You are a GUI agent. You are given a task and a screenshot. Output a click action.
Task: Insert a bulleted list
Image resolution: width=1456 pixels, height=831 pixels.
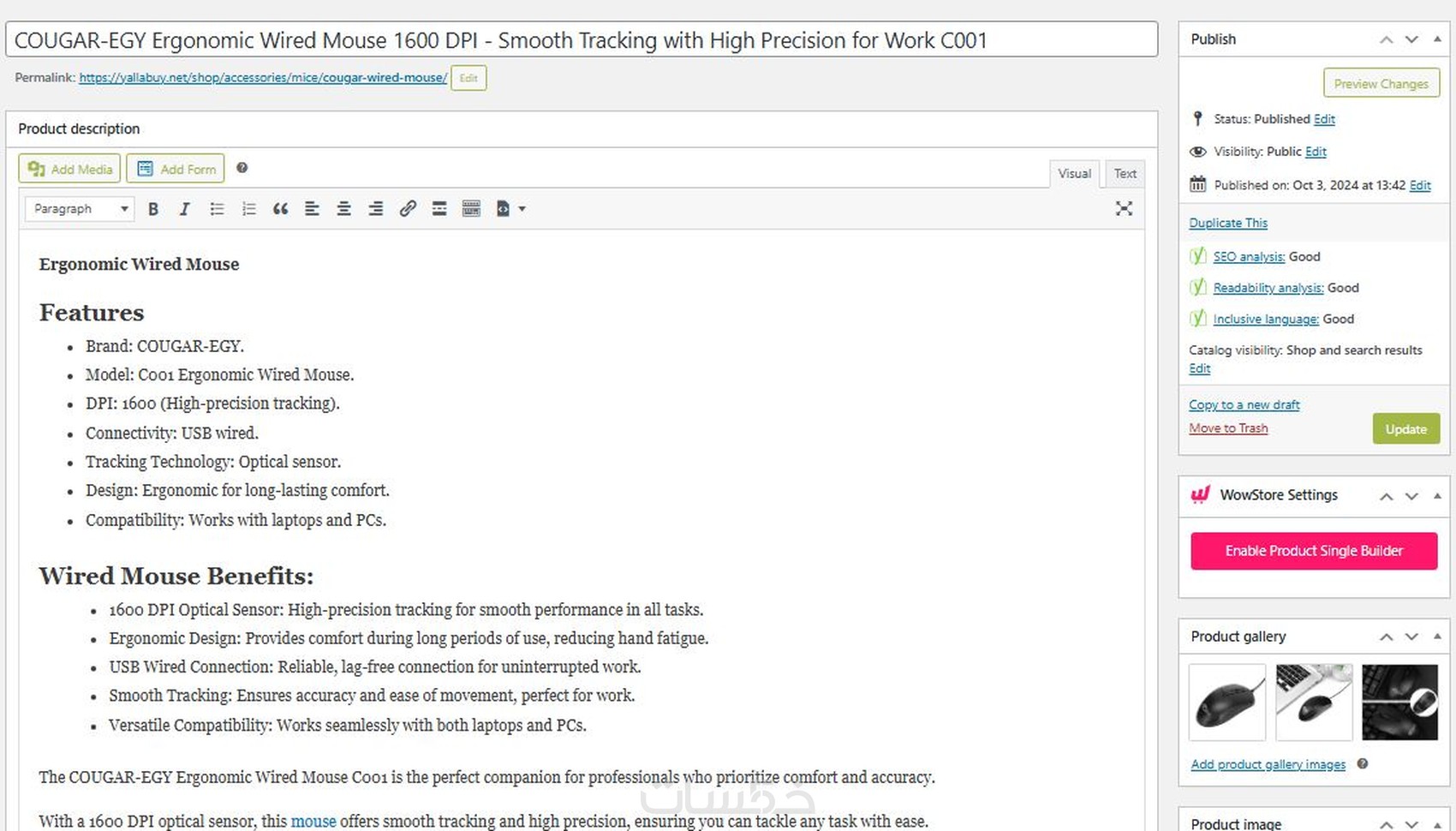(217, 209)
